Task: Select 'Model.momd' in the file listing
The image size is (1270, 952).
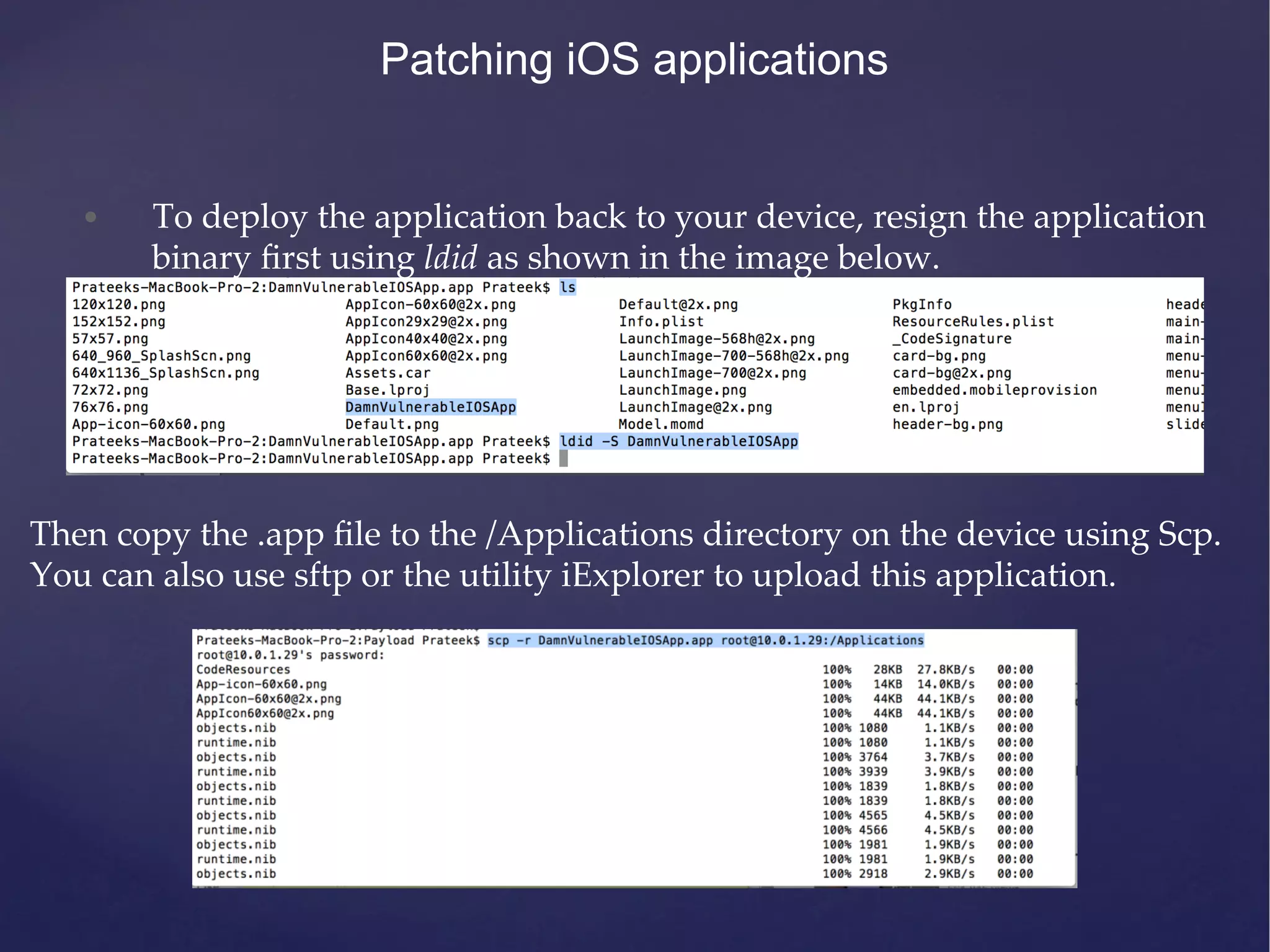Action: [x=661, y=425]
